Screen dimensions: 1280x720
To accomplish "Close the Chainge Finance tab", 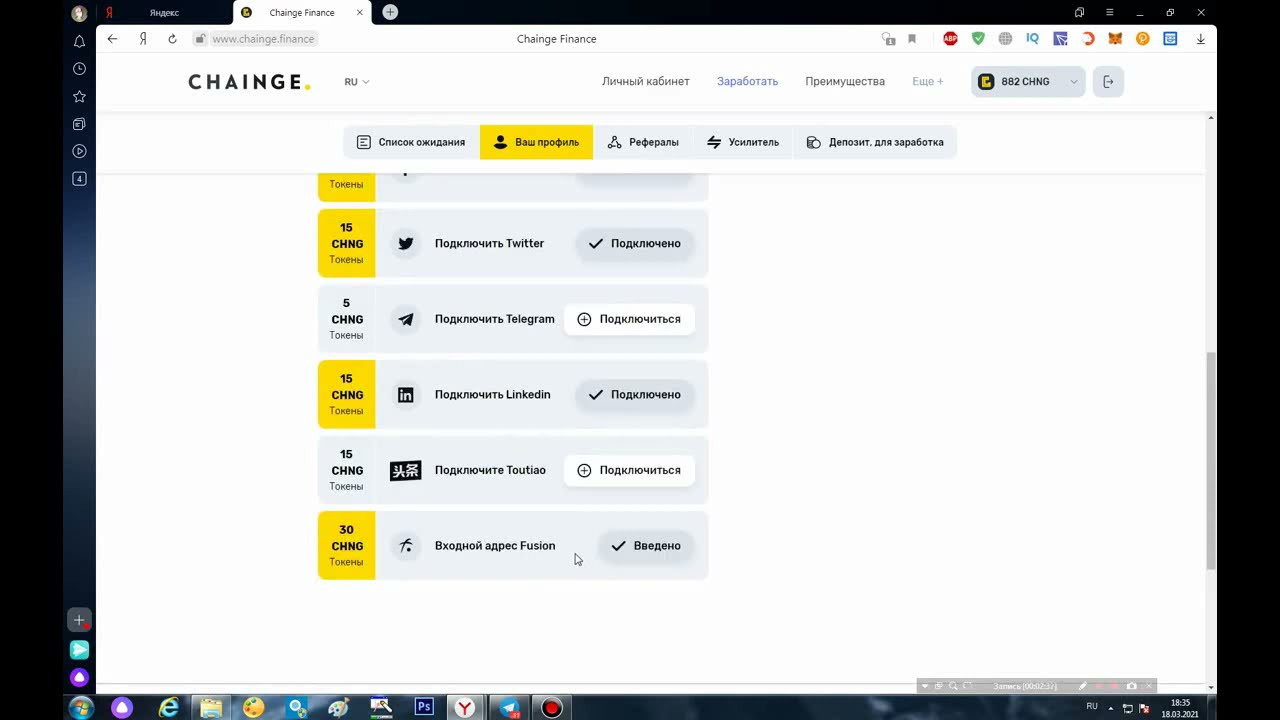I will 360,12.
